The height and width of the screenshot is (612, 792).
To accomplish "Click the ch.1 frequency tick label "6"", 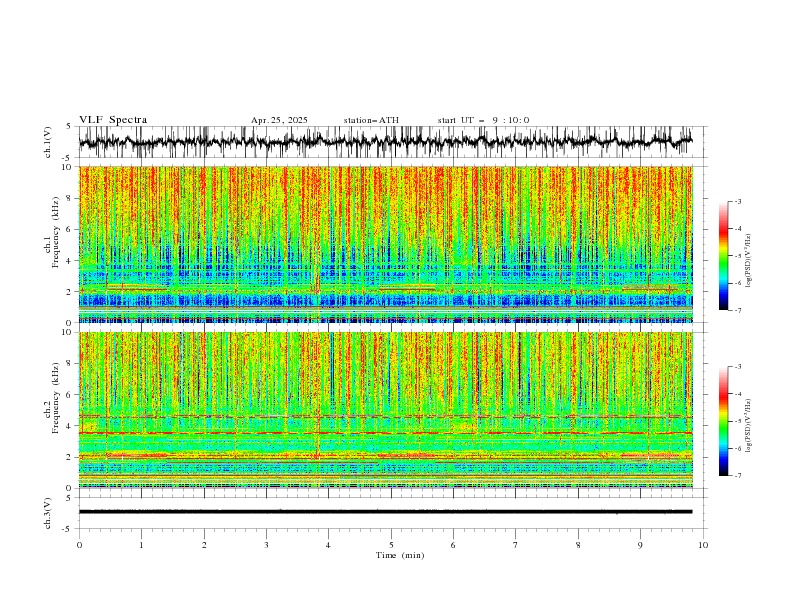I will (x=70, y=229).
